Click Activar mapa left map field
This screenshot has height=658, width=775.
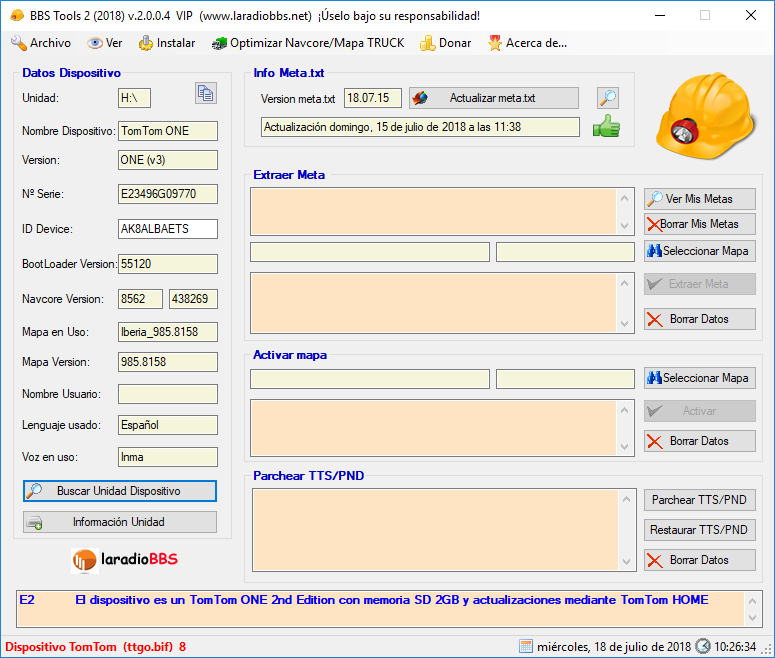[370, 379]
